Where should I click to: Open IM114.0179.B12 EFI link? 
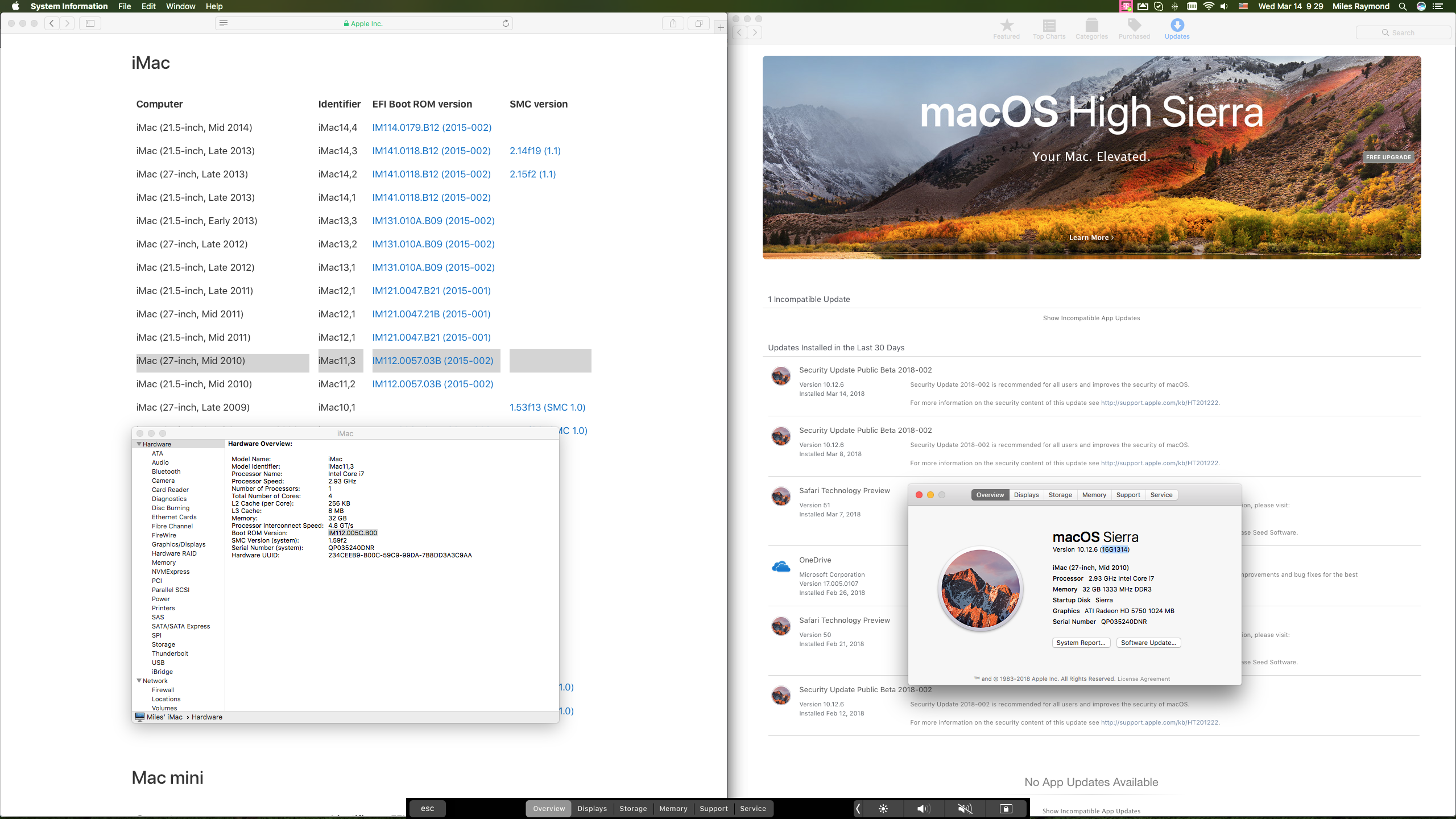(x=432, y=127)
